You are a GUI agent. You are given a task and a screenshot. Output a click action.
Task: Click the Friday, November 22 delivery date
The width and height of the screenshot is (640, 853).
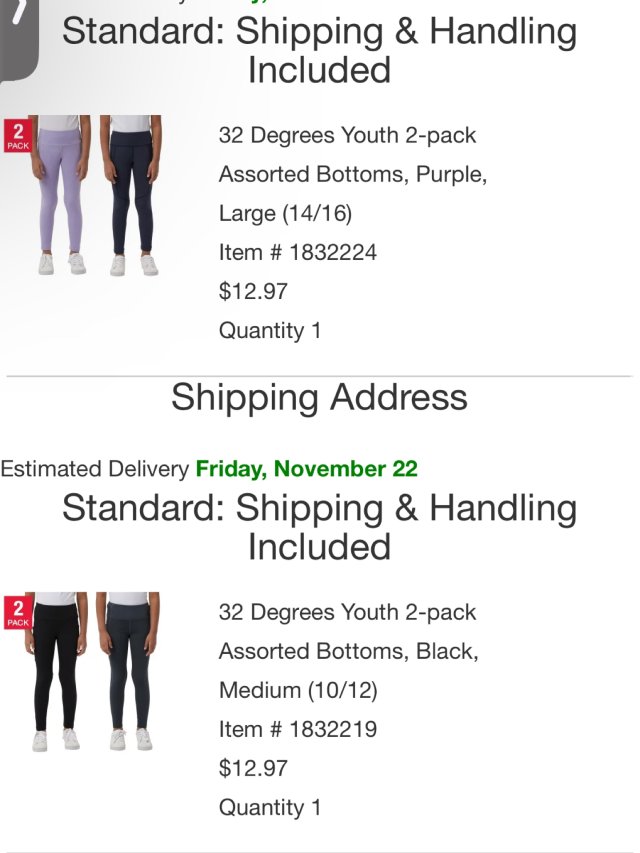tap(306, 469)
